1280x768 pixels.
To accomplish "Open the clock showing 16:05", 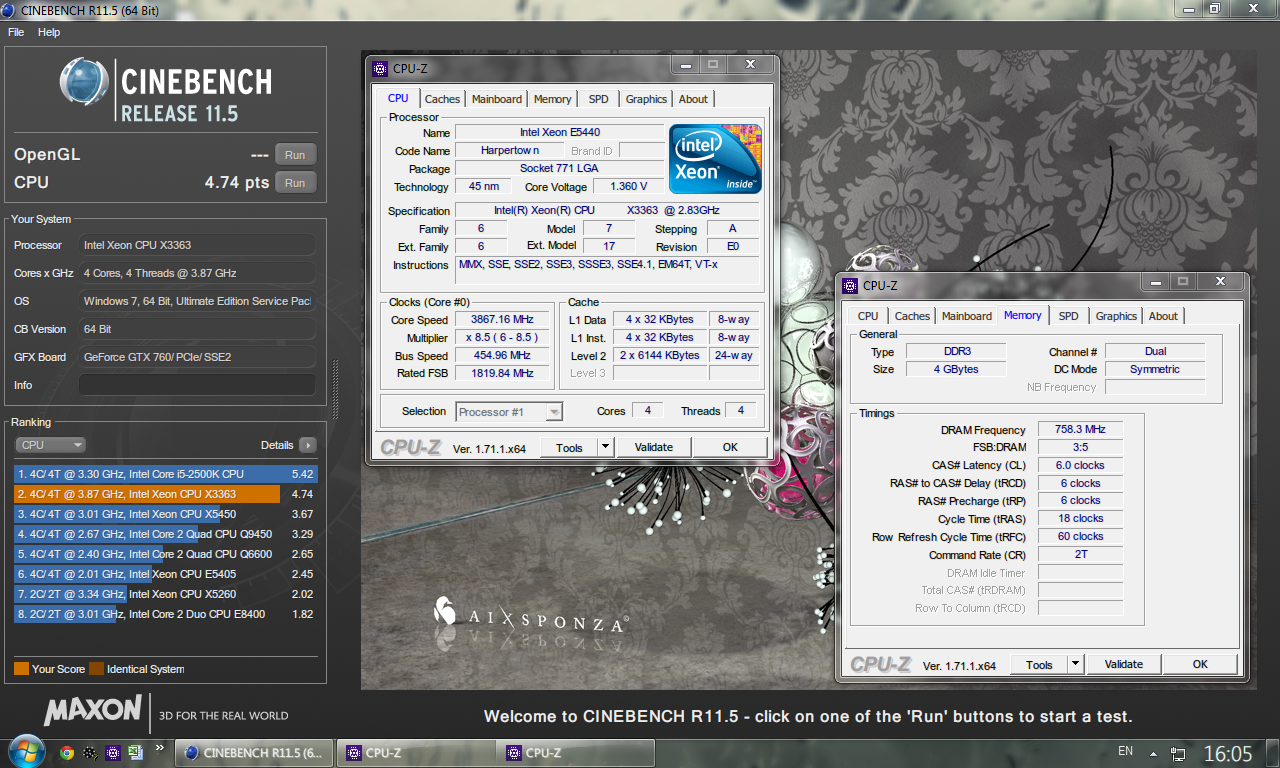I will tap(1228, 753).
